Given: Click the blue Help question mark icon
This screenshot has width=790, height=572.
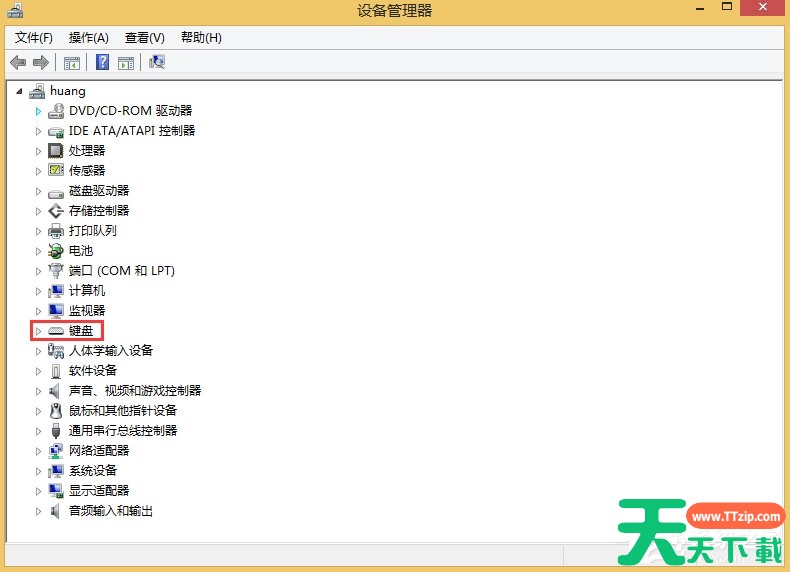Looking at the screenshot, I should click(102, 63).
